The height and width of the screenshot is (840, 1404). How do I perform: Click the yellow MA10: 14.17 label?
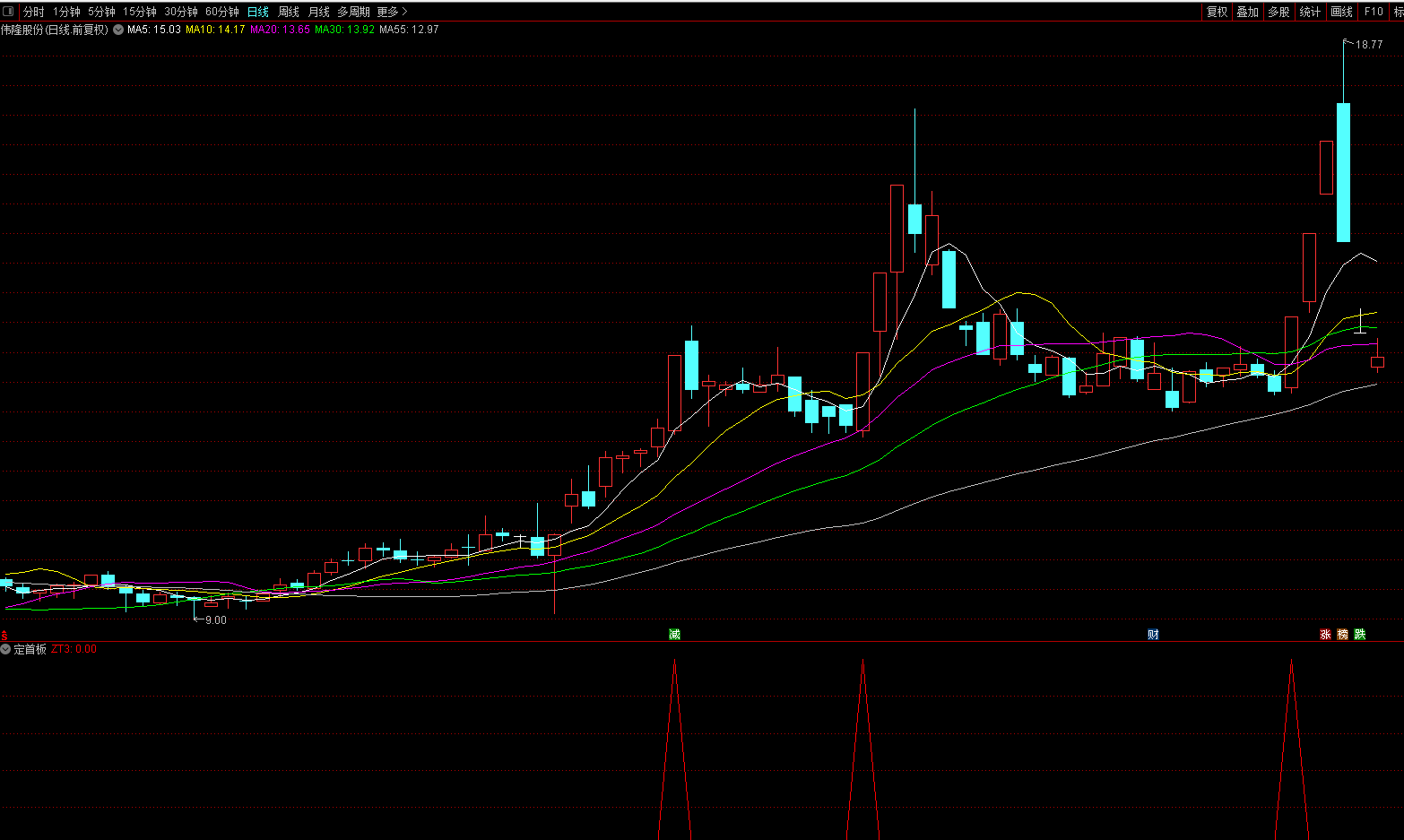coord(215,30)
